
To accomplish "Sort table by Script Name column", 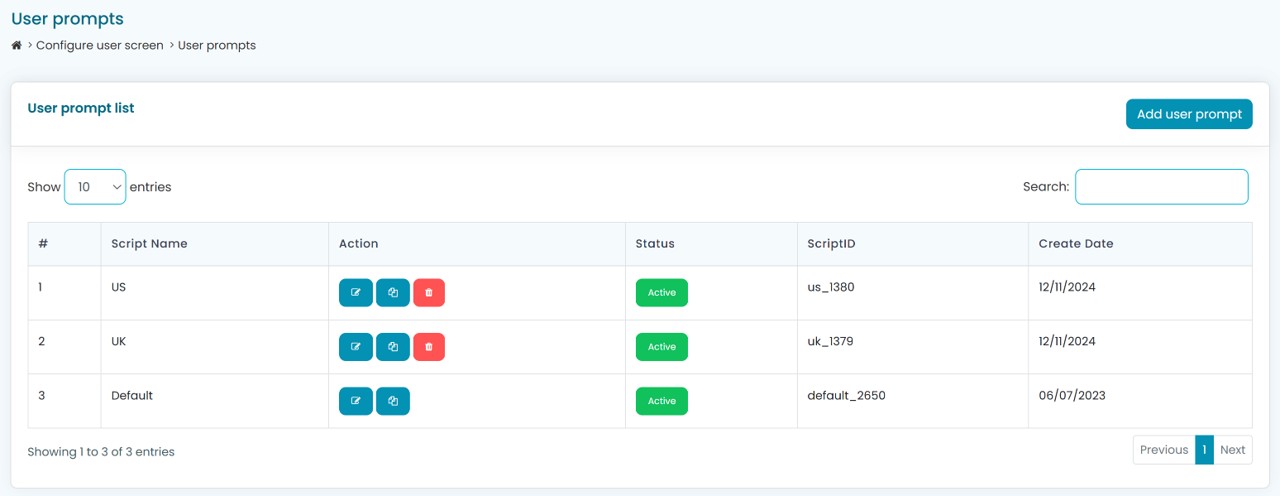I will point(149,244).
